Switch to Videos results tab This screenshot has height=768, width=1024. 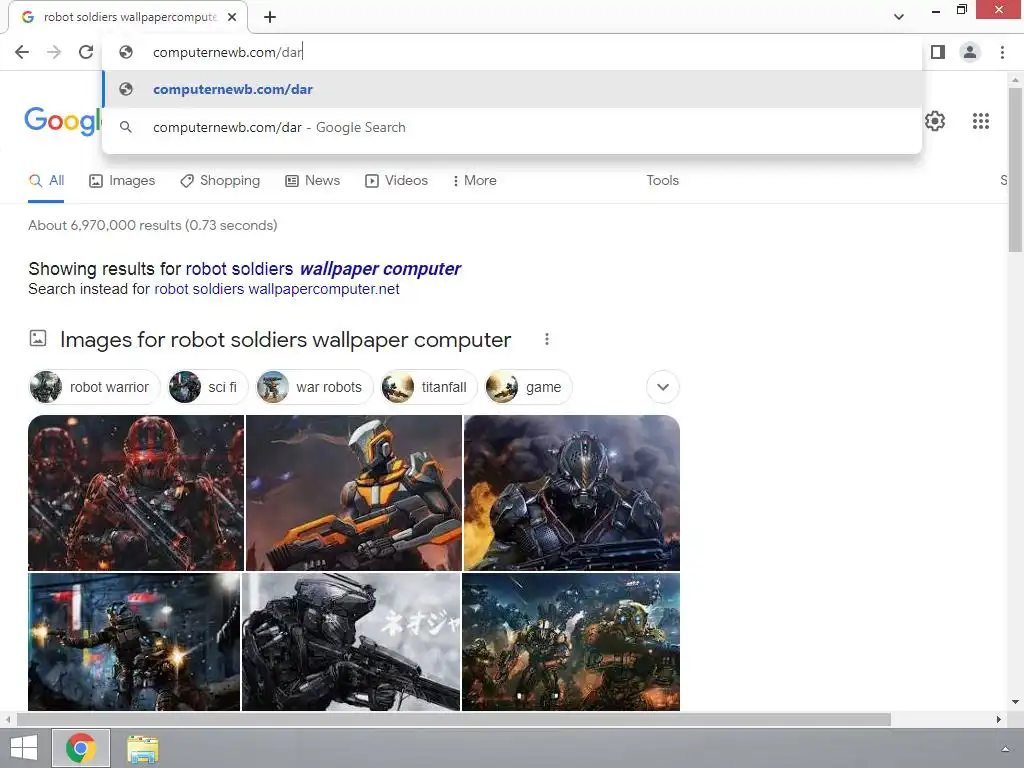tap(396, 181)
